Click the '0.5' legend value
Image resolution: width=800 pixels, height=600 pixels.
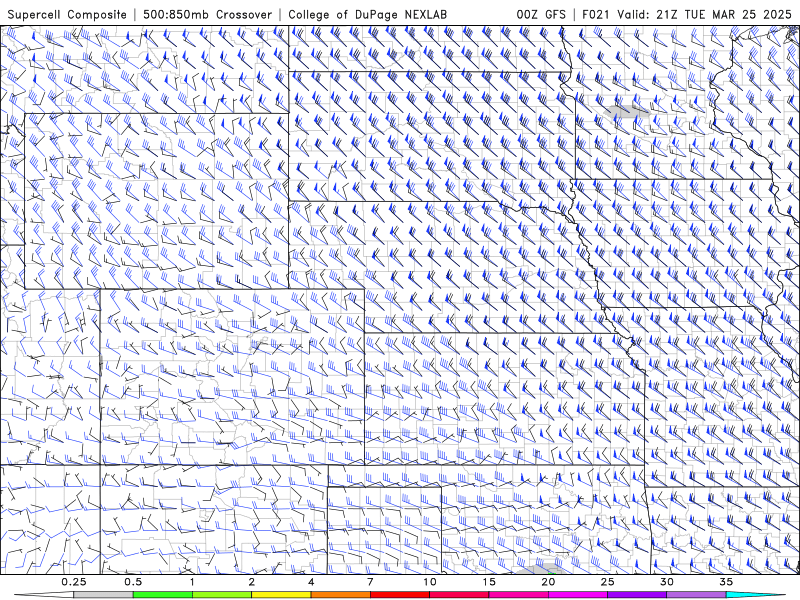[133, 582]
